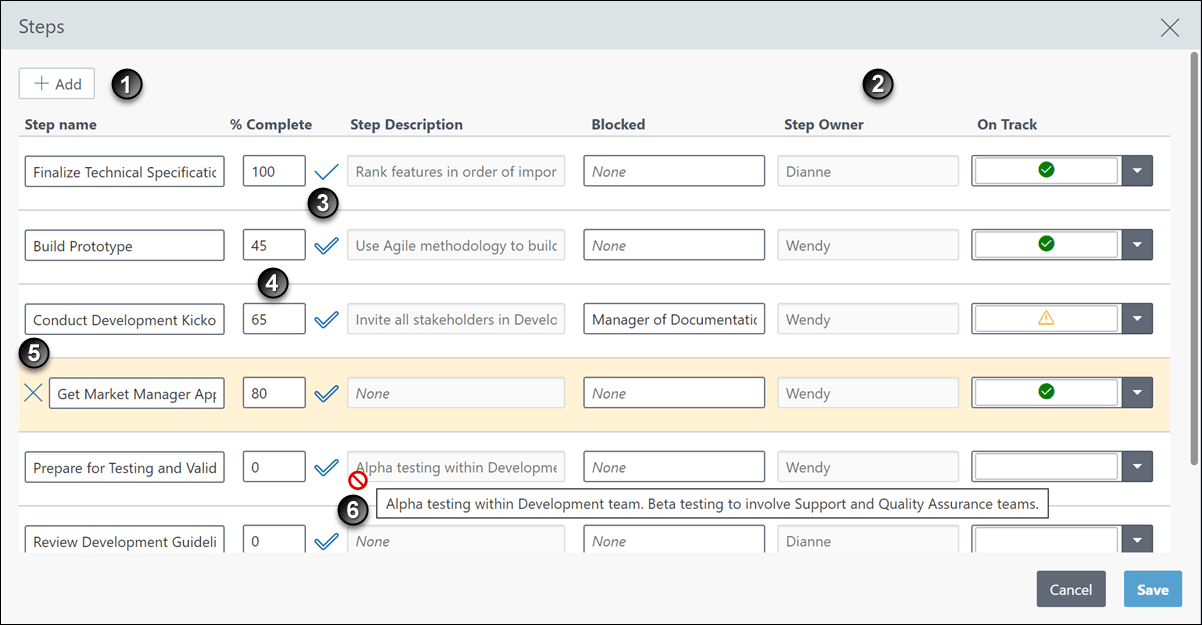Save the steps changes
Image resolution: width=1202 pixels, height=625 pixels.
pyautogui.click(x=1152, y=589)
